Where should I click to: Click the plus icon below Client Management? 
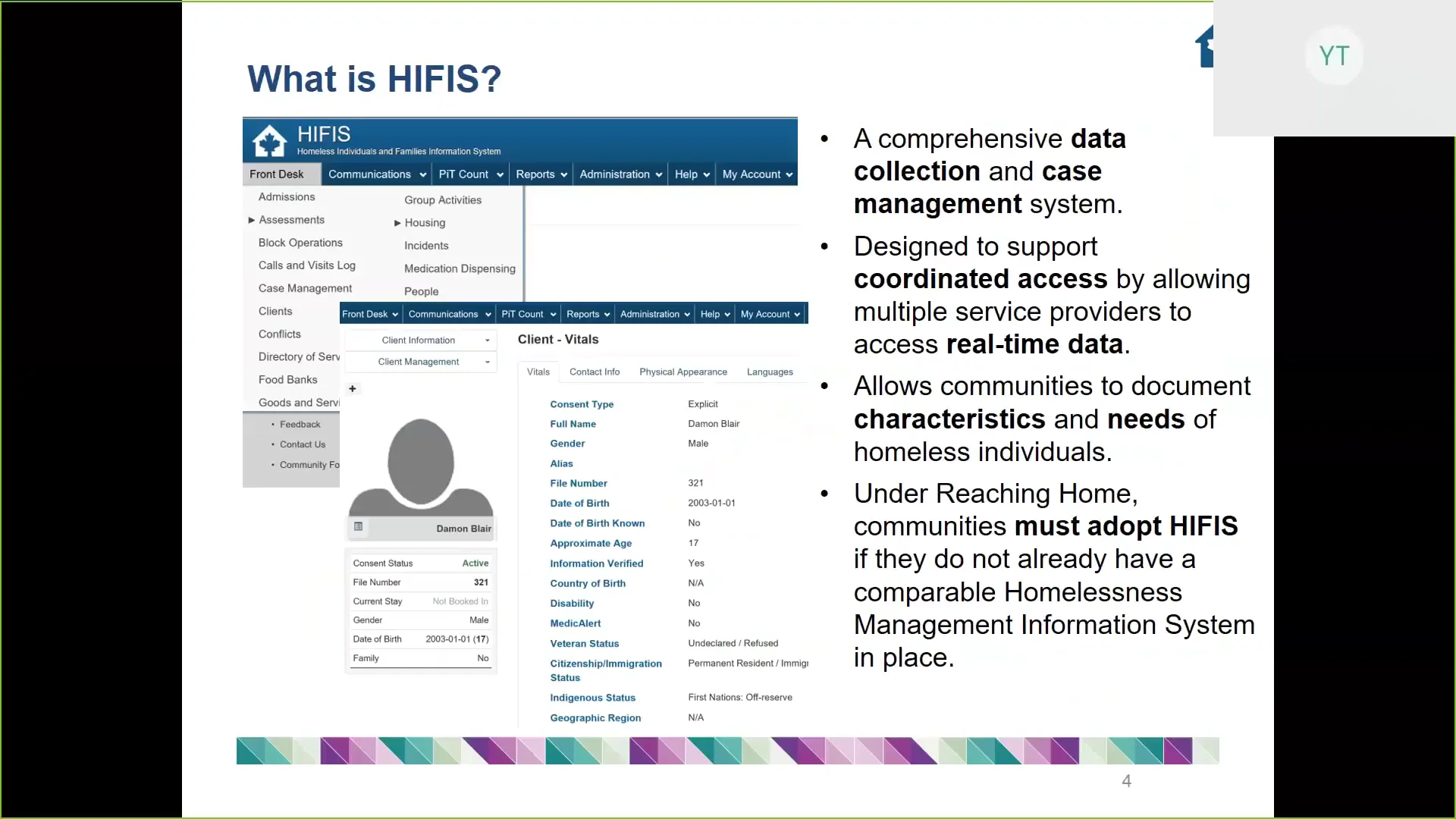coord(353,388)
